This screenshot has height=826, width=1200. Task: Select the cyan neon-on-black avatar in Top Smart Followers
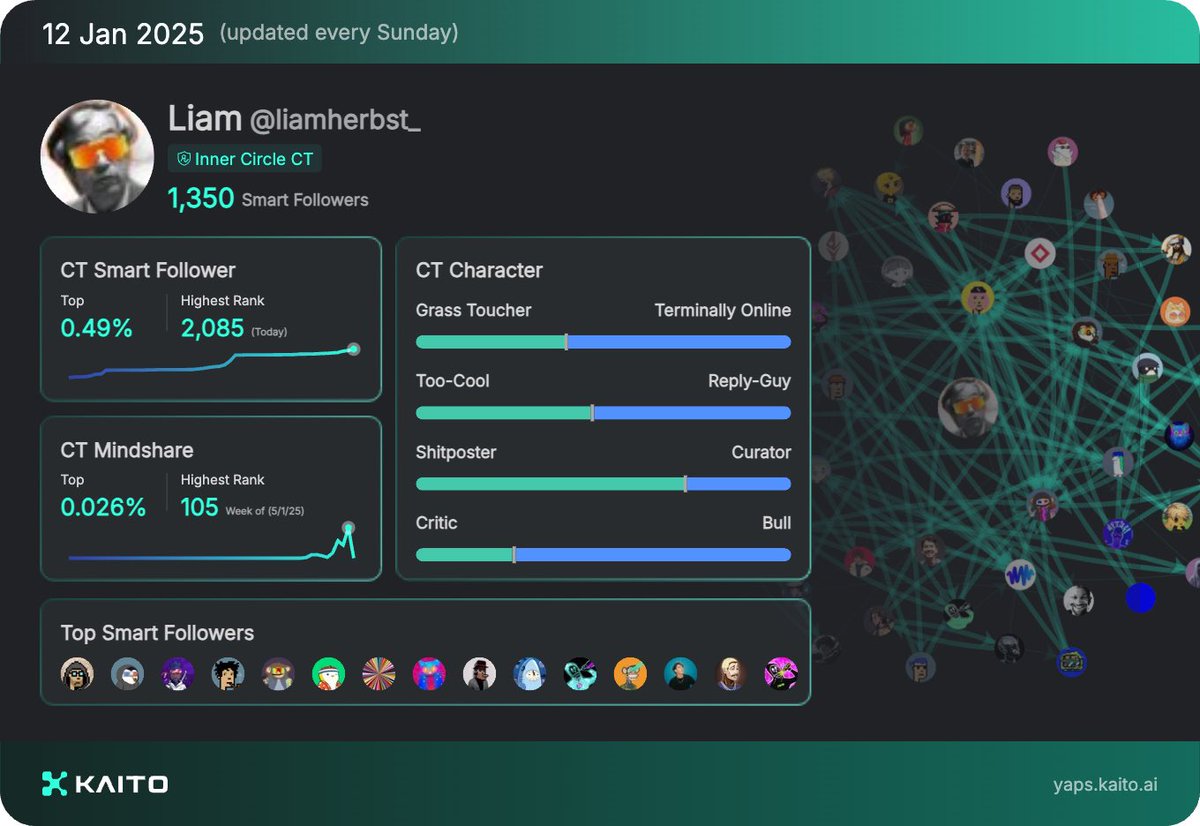580,674
